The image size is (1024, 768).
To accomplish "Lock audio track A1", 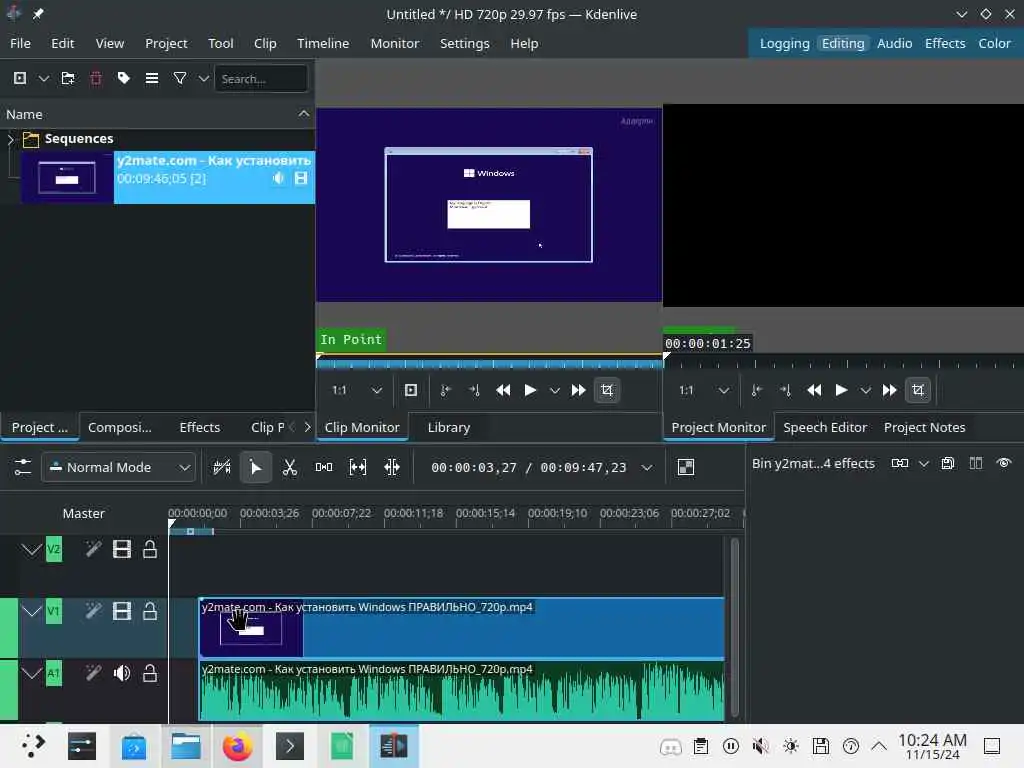I will [x=150, y=673].
